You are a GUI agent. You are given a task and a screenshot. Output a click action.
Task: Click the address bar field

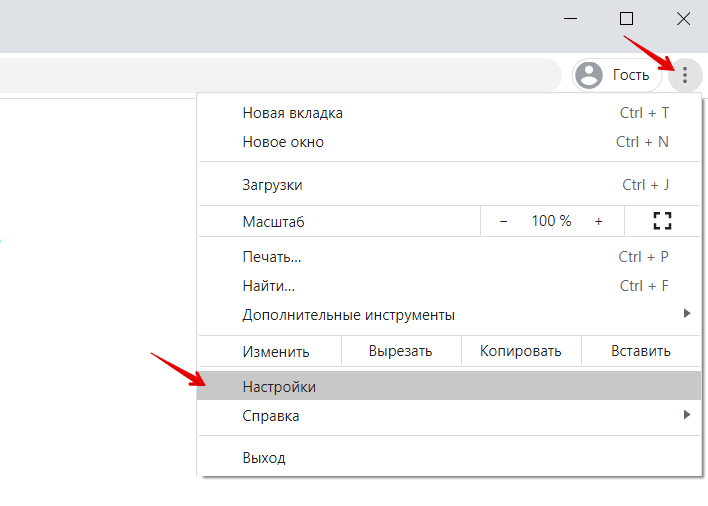[x=280, y=75]
